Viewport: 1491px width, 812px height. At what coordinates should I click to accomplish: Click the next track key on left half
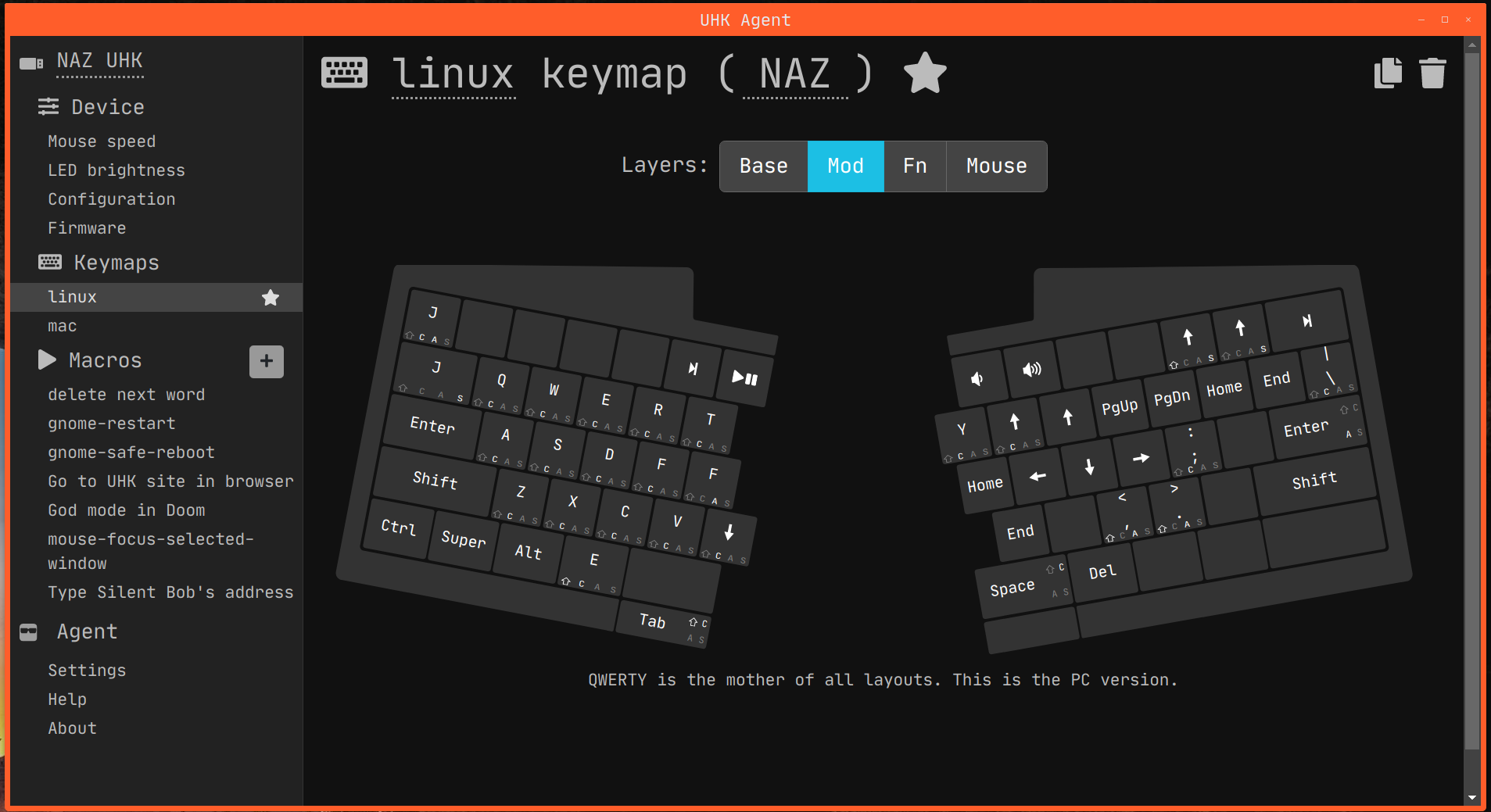pos(693,368)
